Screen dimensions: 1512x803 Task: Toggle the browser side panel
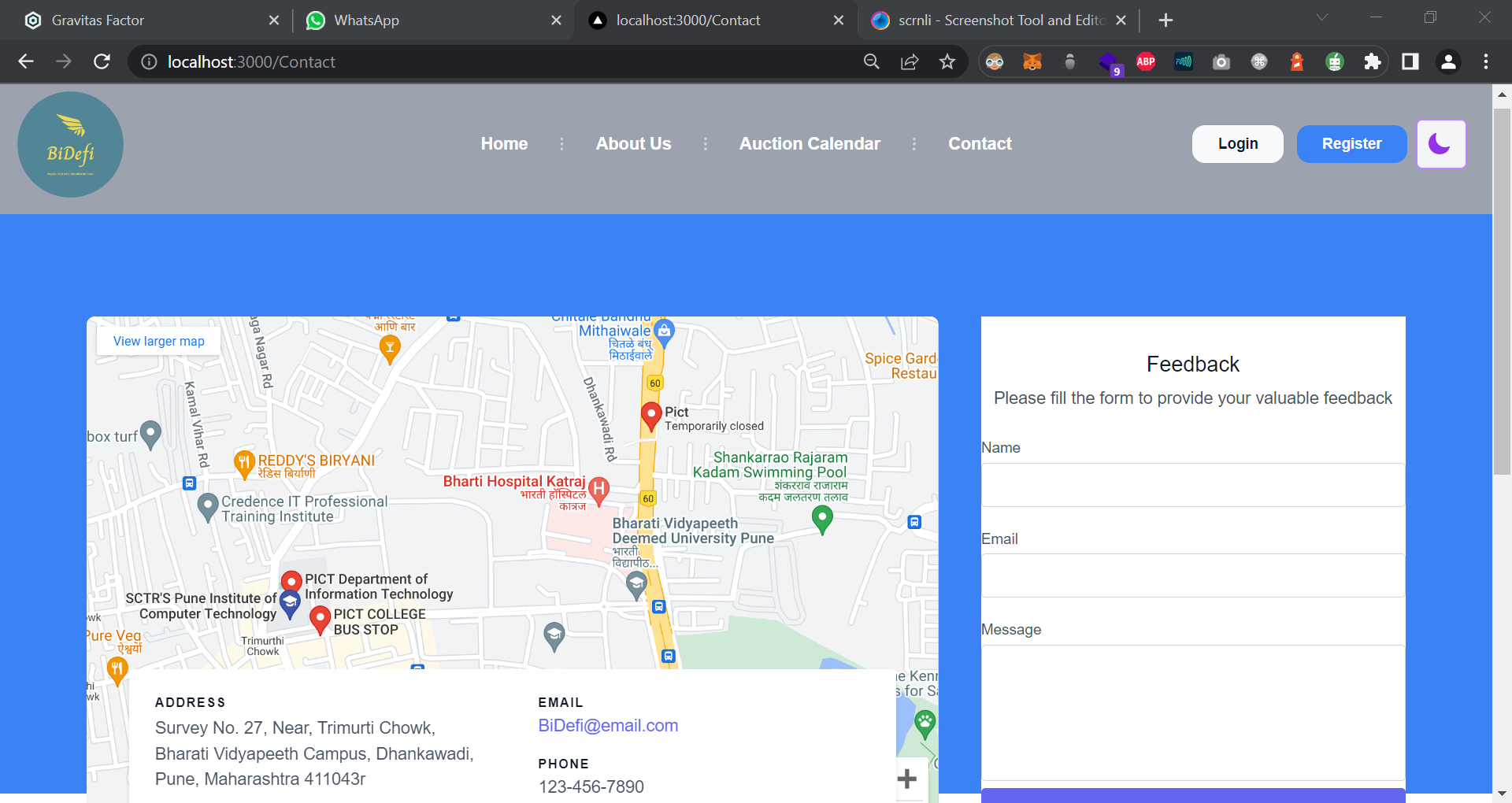1410,61
